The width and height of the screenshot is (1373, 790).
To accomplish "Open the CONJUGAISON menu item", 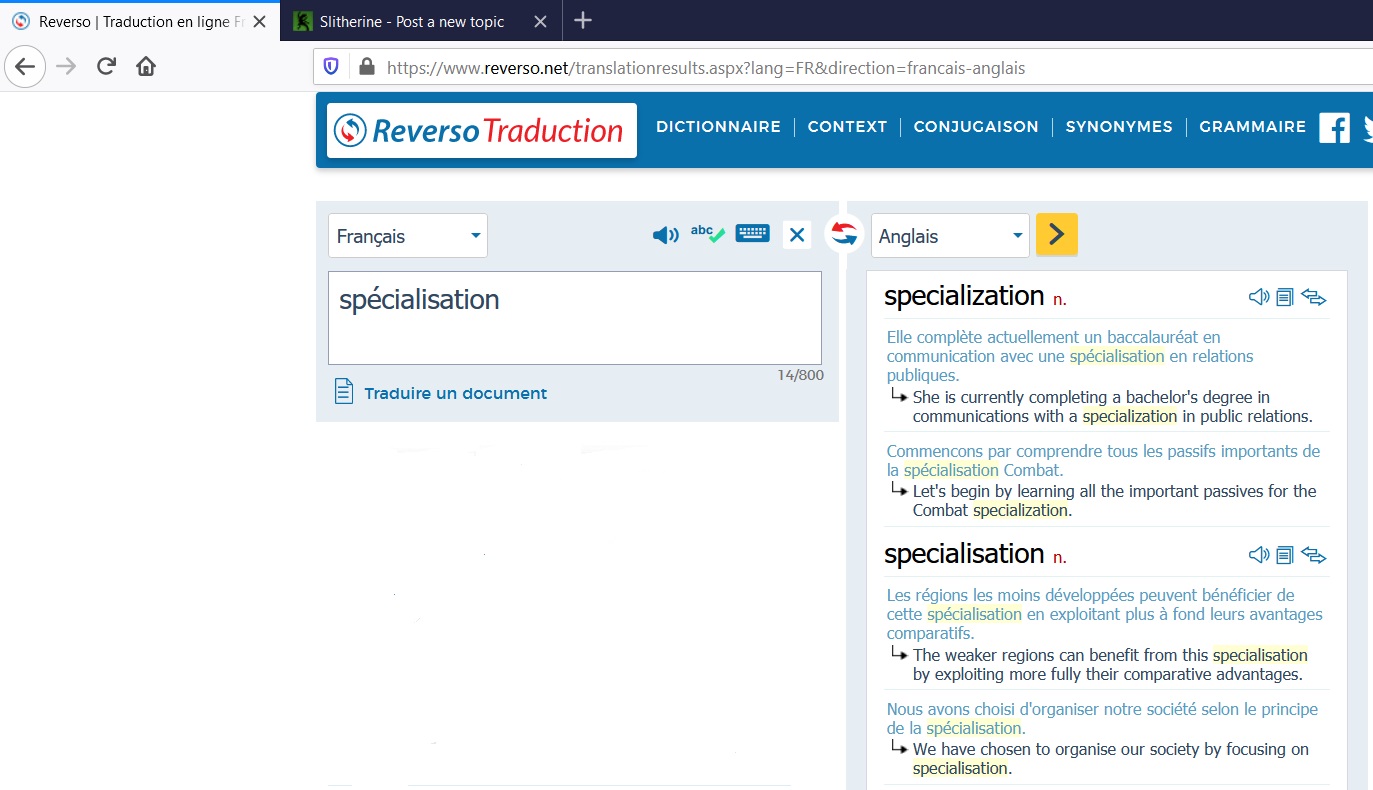I will coord(976,127).
